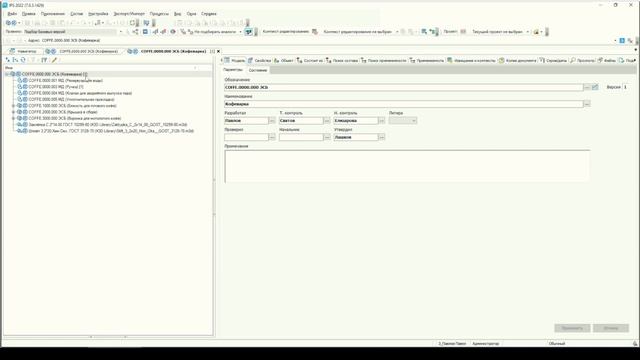Open the Настройка menu
This screenshot has height=360, width=640.
[x=98, y=13]
